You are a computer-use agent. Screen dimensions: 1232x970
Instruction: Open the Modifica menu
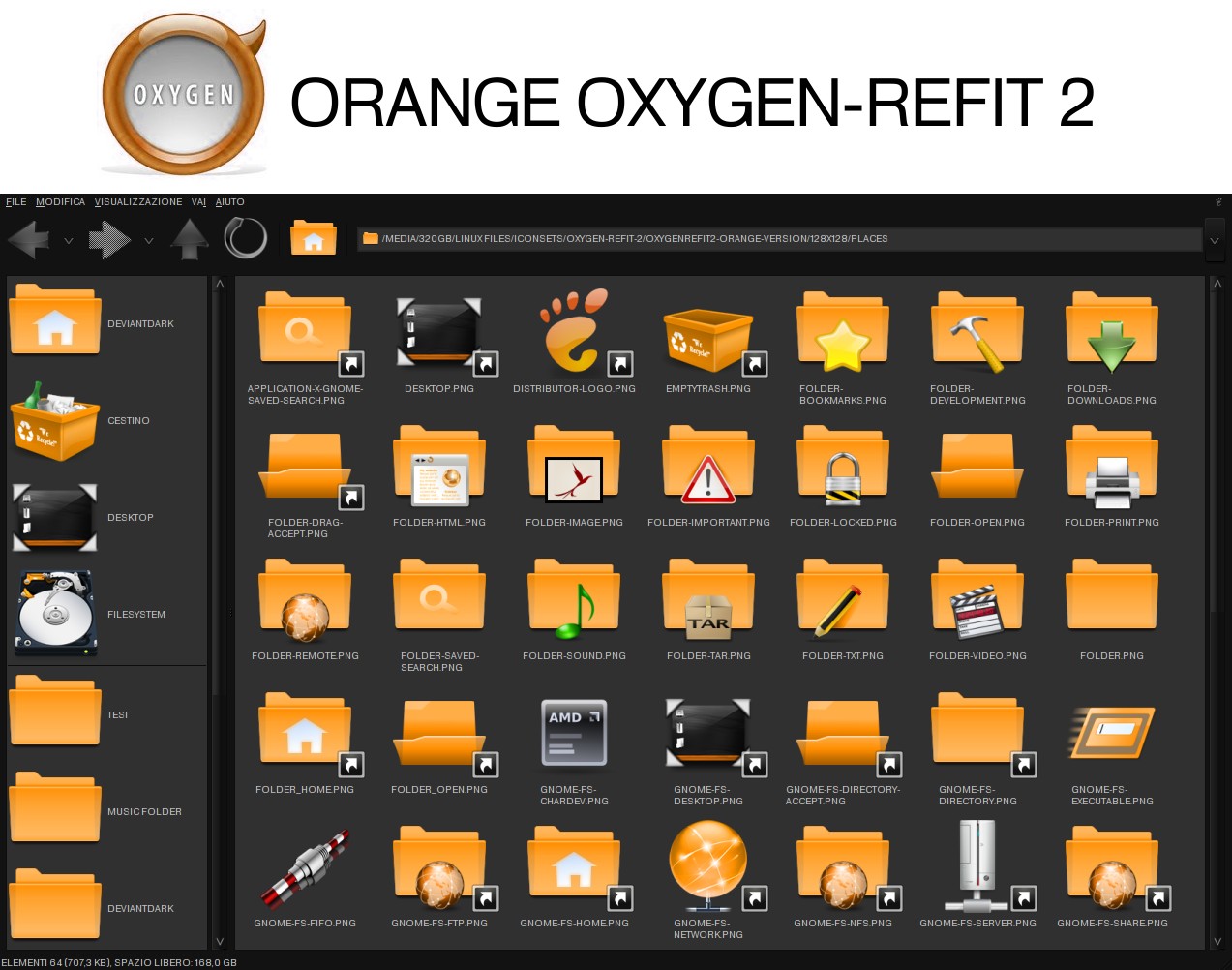pyautogui.click(x=60, y=202)
